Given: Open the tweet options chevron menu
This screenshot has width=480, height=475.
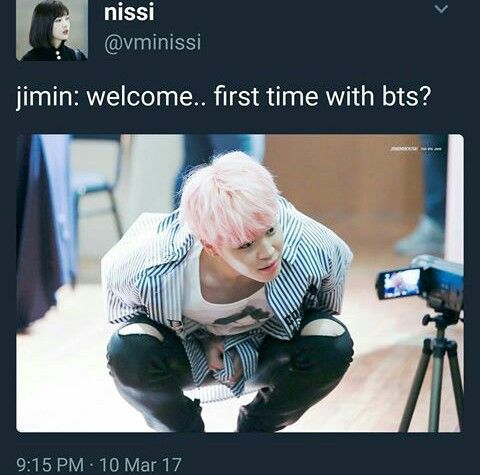Looking at the screenshot, I should (441, 10).
